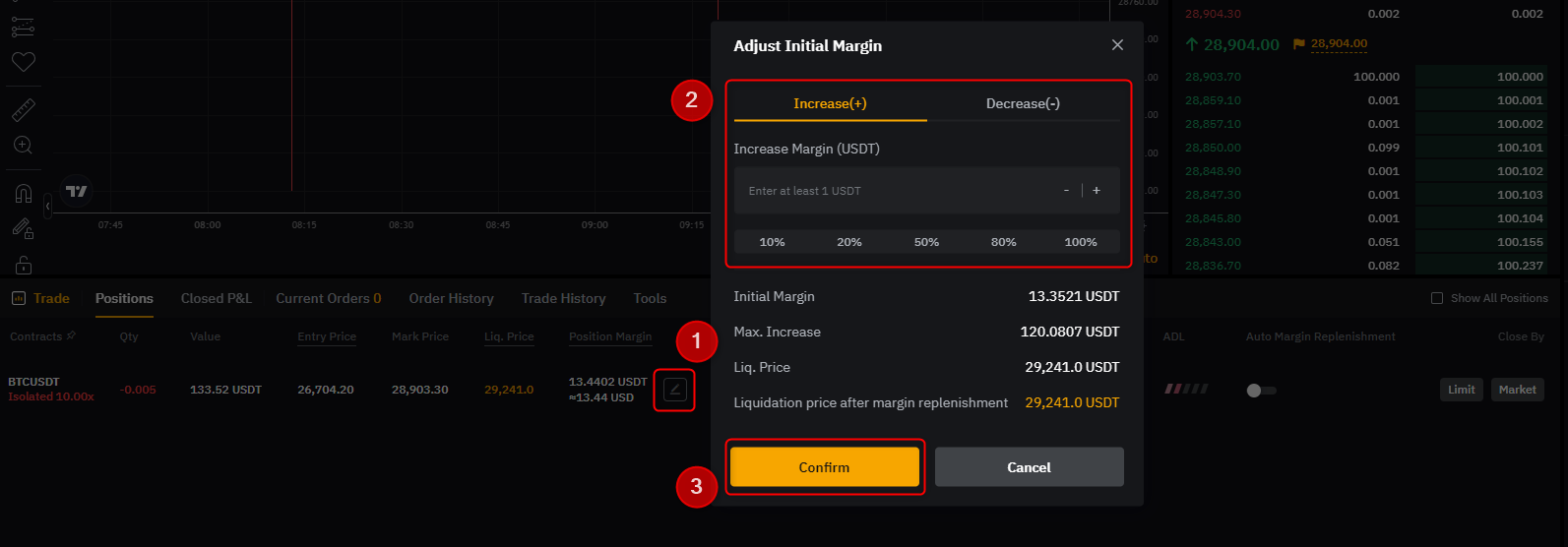Click the plus stepper in margin field
Screen dimensions: 1568x547
click(1097, 191)
